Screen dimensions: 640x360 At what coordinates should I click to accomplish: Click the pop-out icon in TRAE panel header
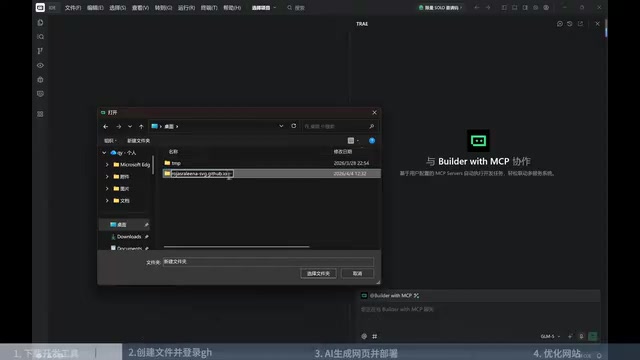pyautogui.click(x=580, y=24)
